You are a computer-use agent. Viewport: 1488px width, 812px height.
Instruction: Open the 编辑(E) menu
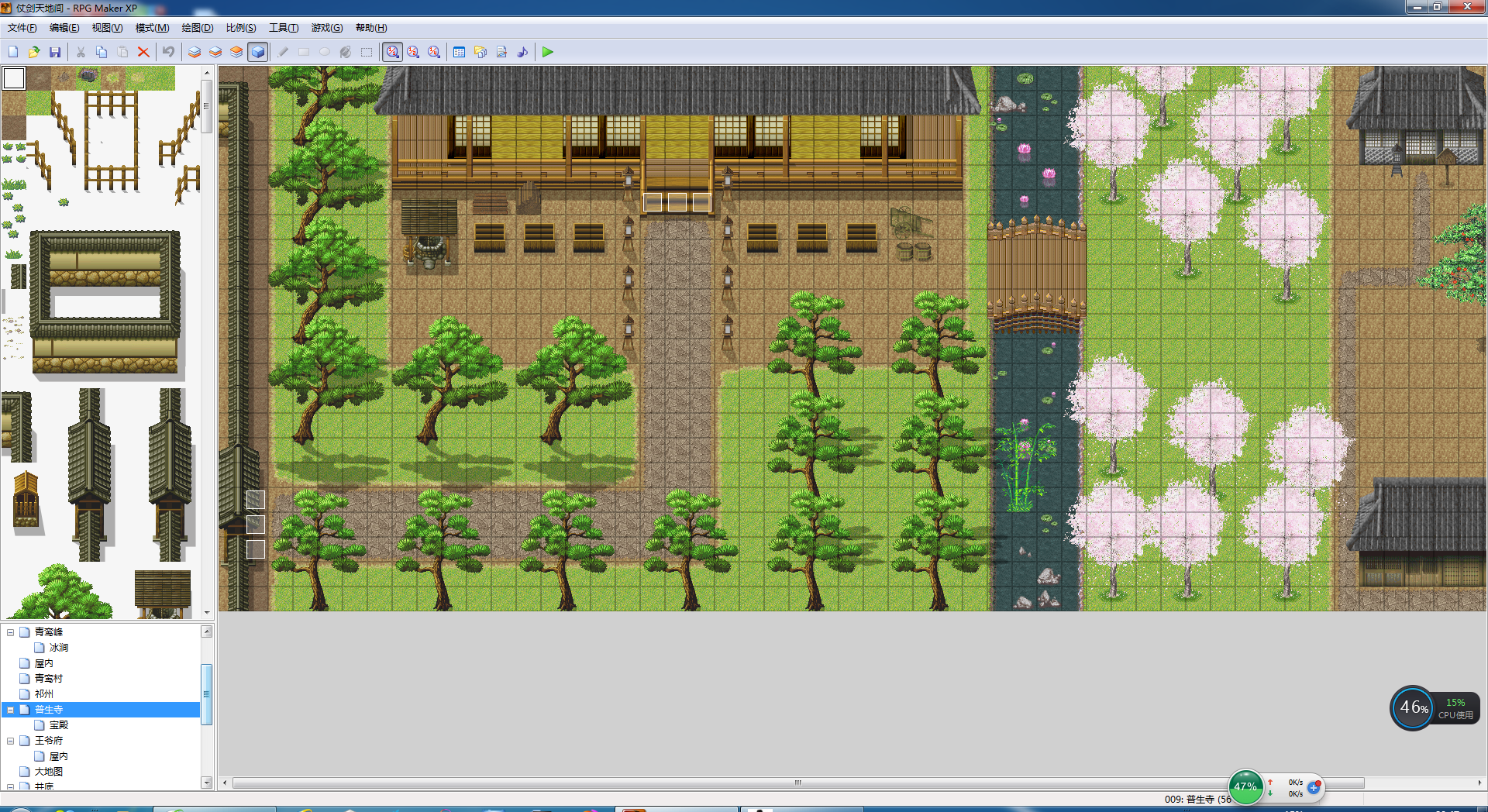[64, 28]
